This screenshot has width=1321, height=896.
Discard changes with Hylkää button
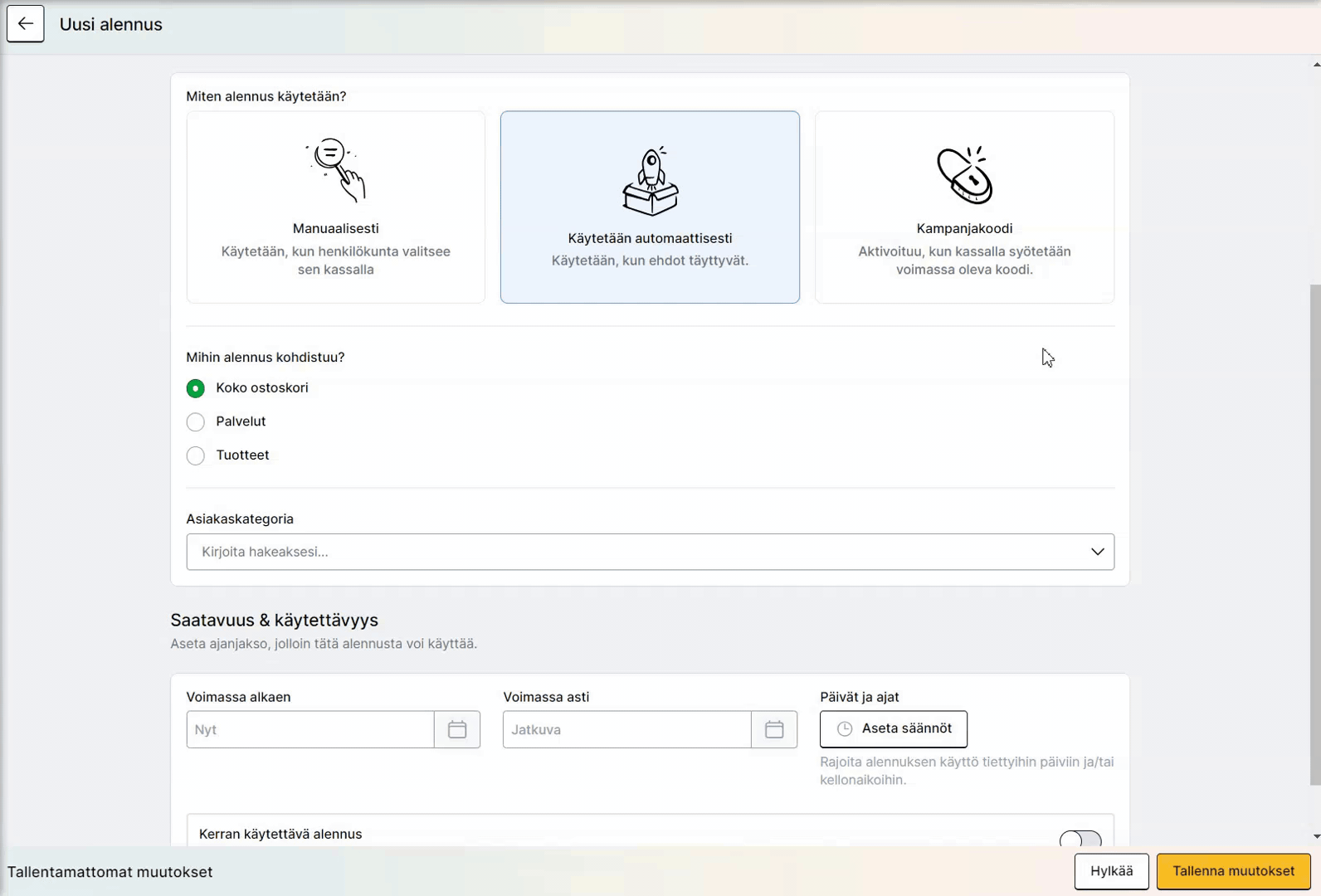[1112, 871]
